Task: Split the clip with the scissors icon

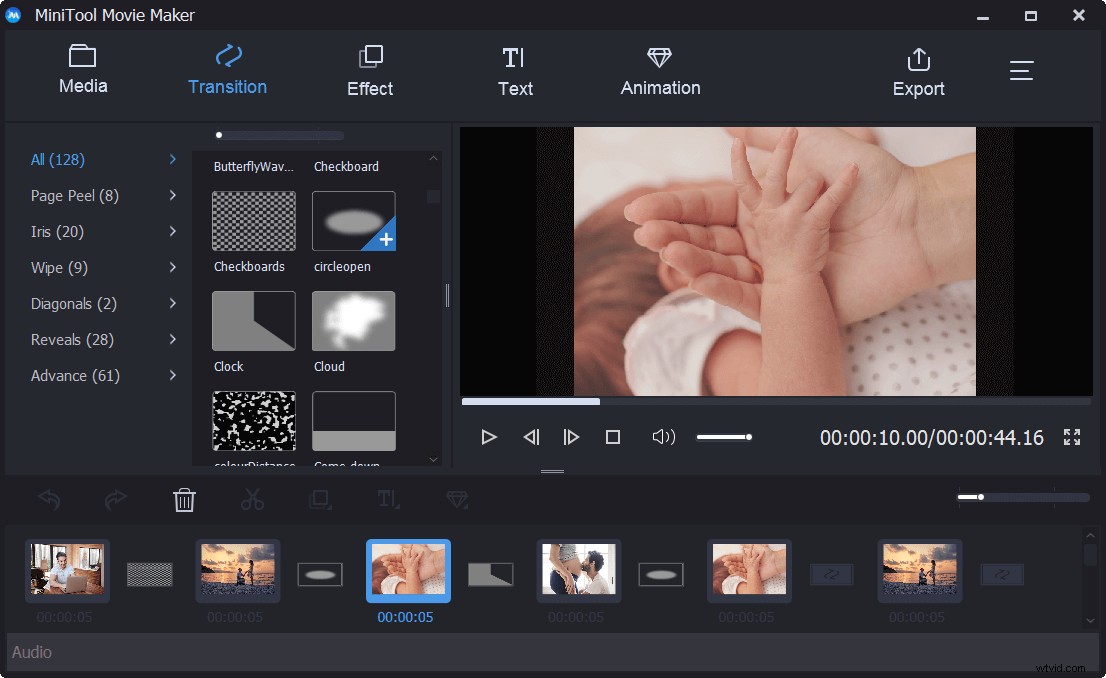Action: coord(252,499)
